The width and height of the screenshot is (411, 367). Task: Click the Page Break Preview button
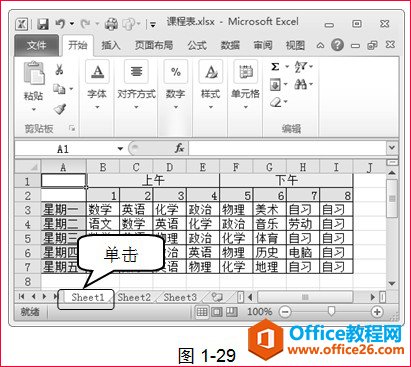pos(232,312)
